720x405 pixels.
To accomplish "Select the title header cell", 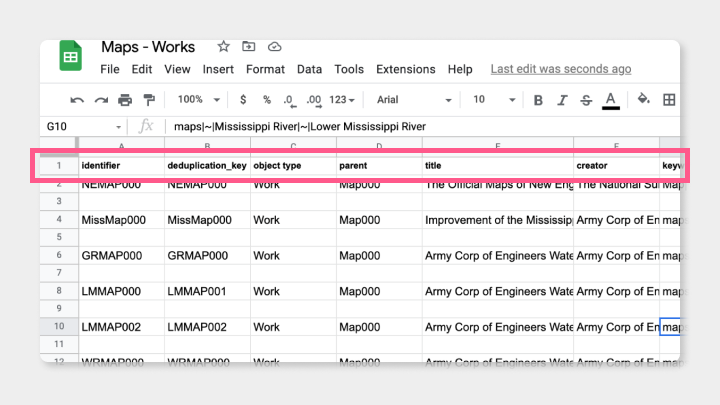I will point(498,166).
